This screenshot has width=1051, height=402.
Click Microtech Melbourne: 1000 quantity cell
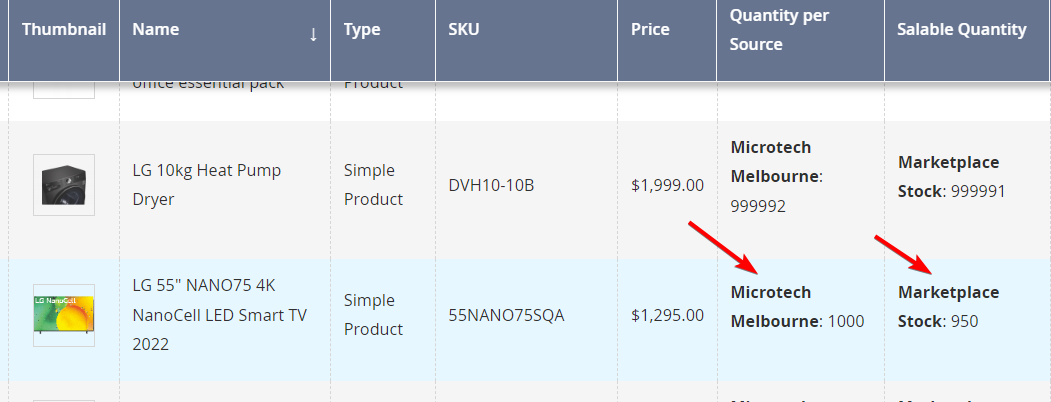tap(797, 307)
